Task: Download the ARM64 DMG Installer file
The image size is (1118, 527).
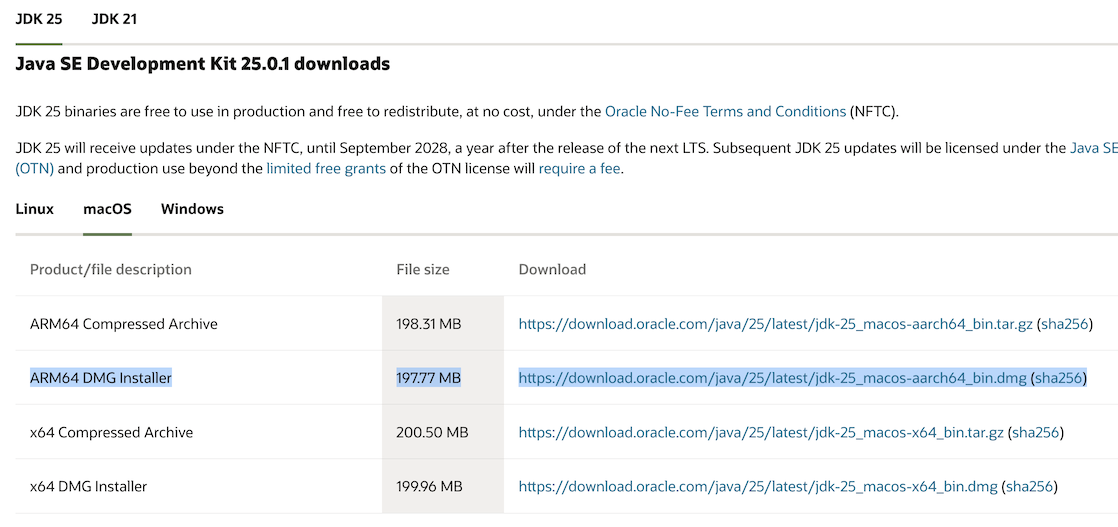Action: point(772,378)
